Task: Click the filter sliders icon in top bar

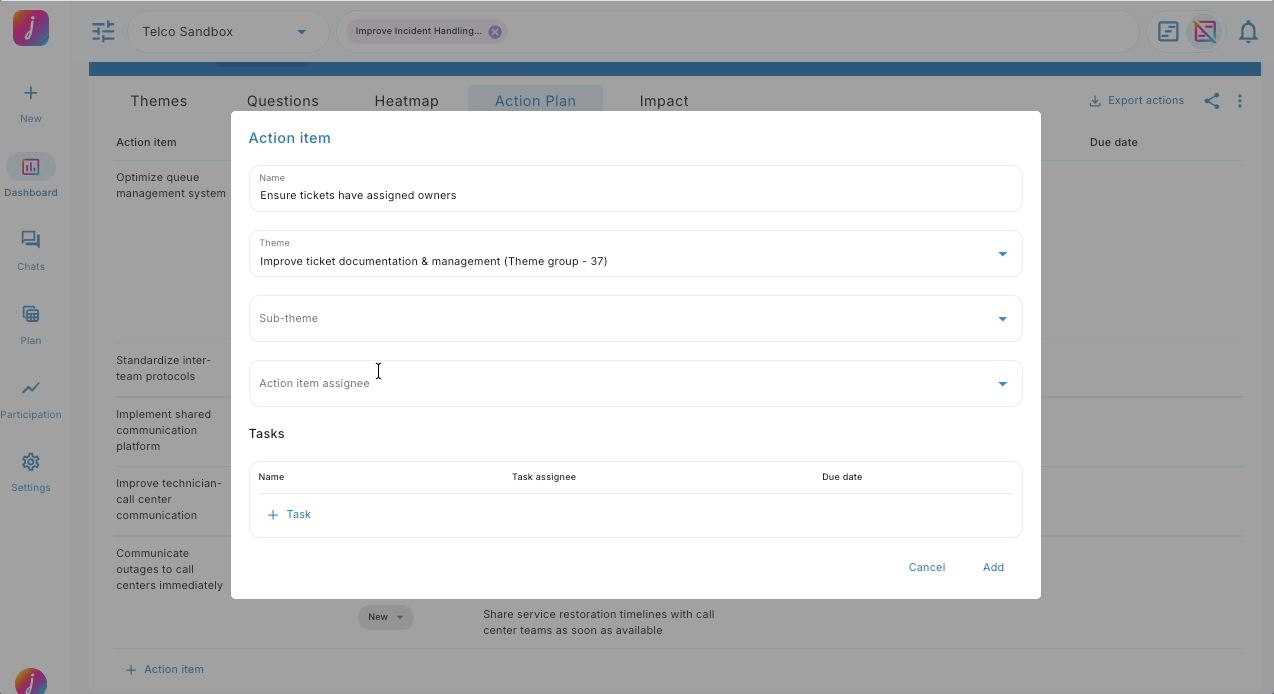Action: tap(103, 32)
